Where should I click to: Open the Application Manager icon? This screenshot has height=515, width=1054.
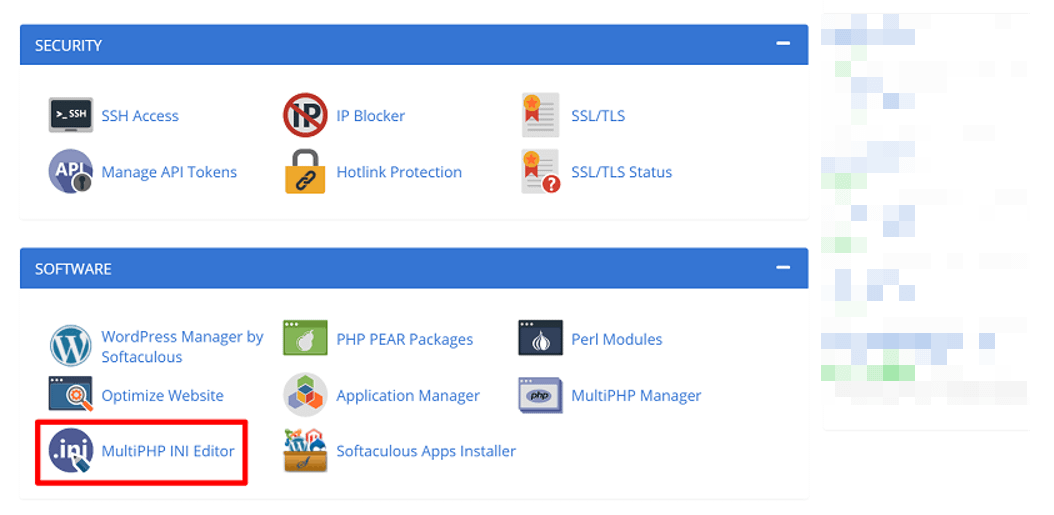[x=305, y=395]
